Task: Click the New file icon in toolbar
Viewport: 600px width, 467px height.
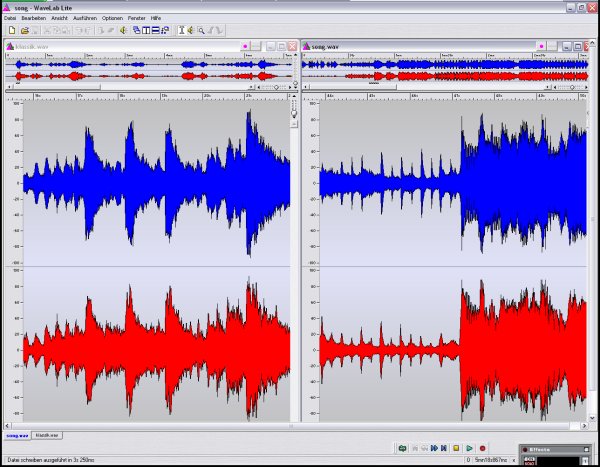Action: pos(10,30)
